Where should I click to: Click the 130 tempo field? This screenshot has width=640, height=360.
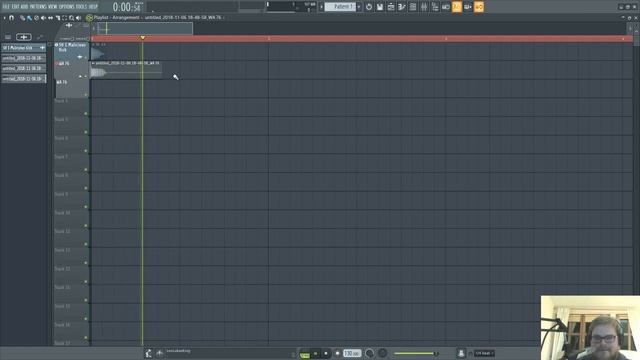(x=352, y=353)
